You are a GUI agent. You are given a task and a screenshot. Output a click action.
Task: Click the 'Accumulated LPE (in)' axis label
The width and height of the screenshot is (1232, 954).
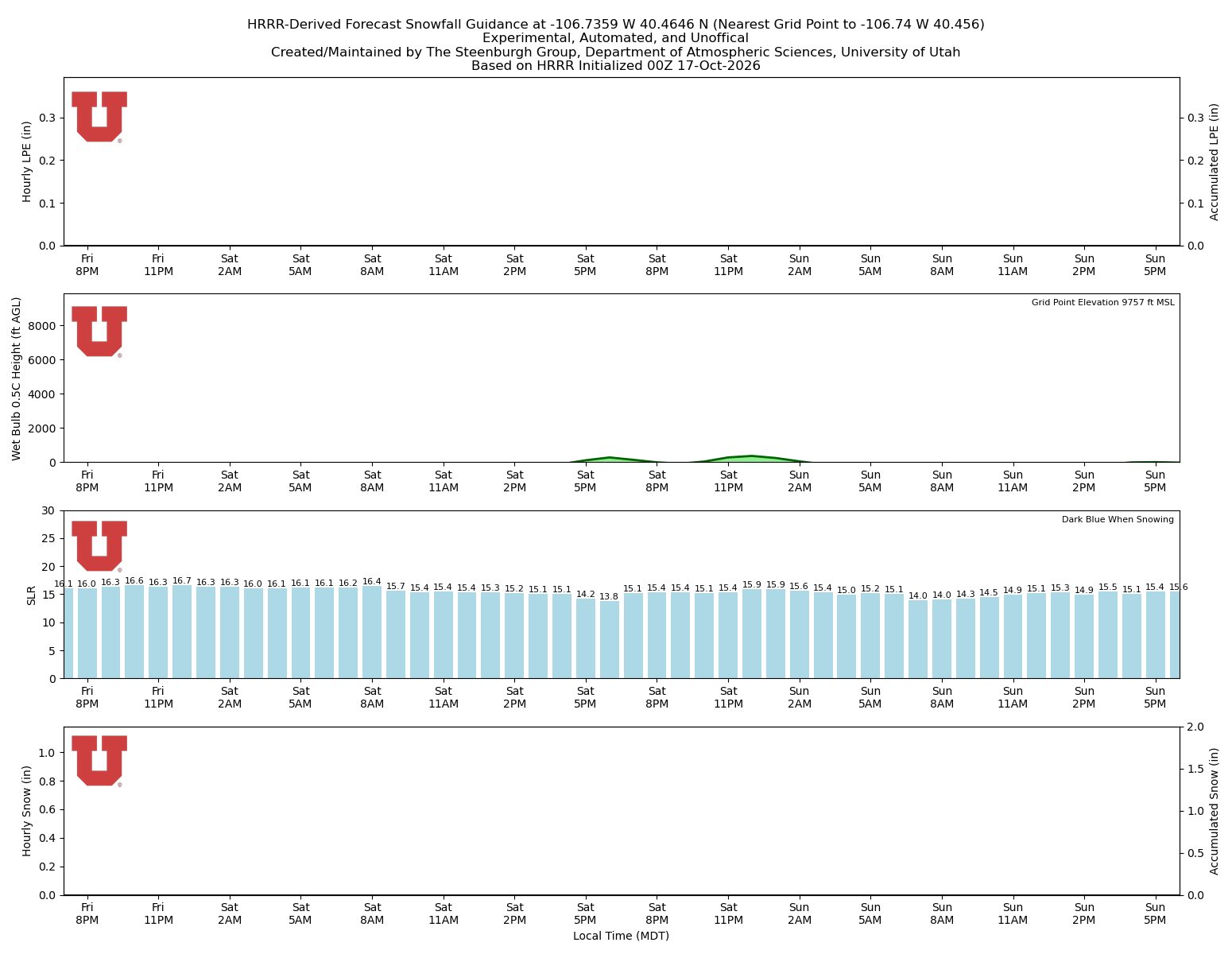tap(1215, 161)
